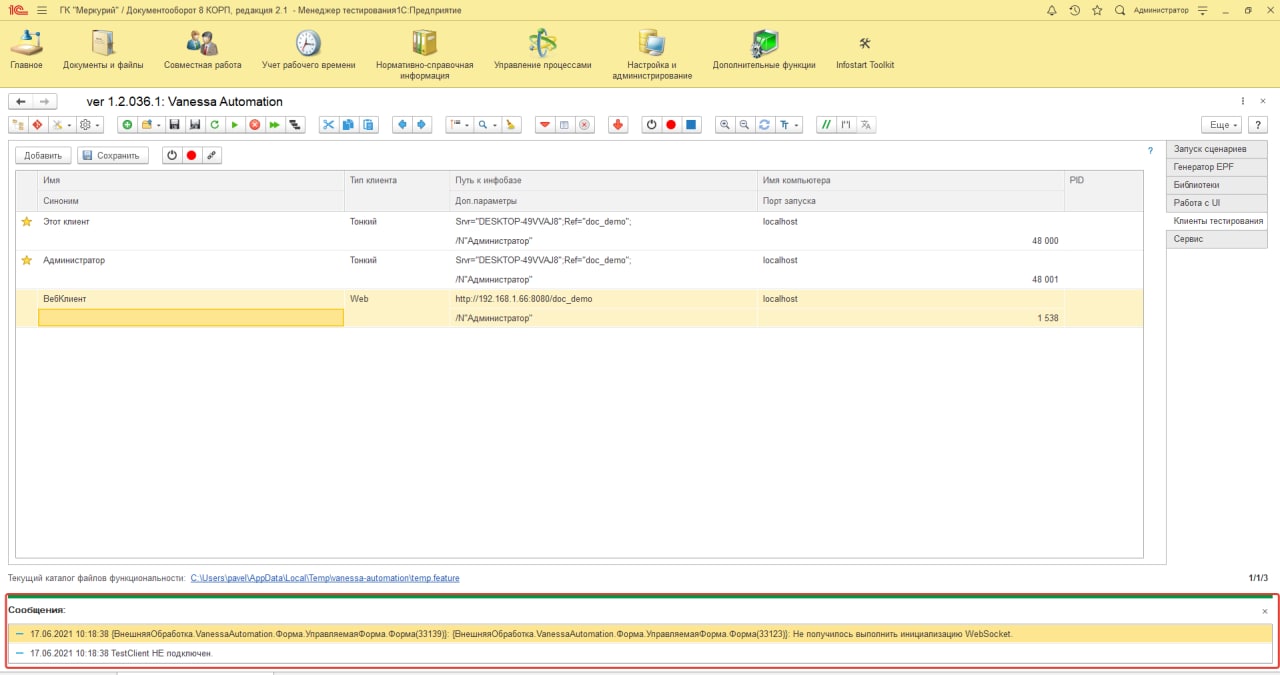Open the Библиотеки tab
The width and height of the screenshot is (1280, 675).
(1216, 185)
